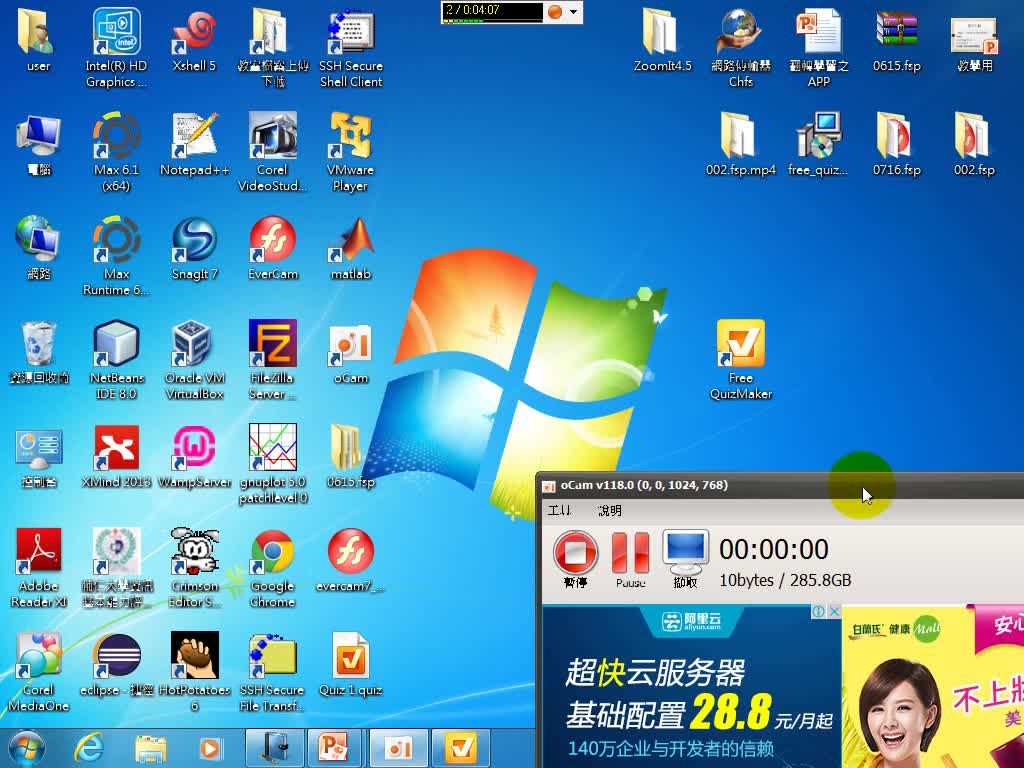Open the 工具 menu in oCam
Viewport: 1024px width, 768px height.
559,510
